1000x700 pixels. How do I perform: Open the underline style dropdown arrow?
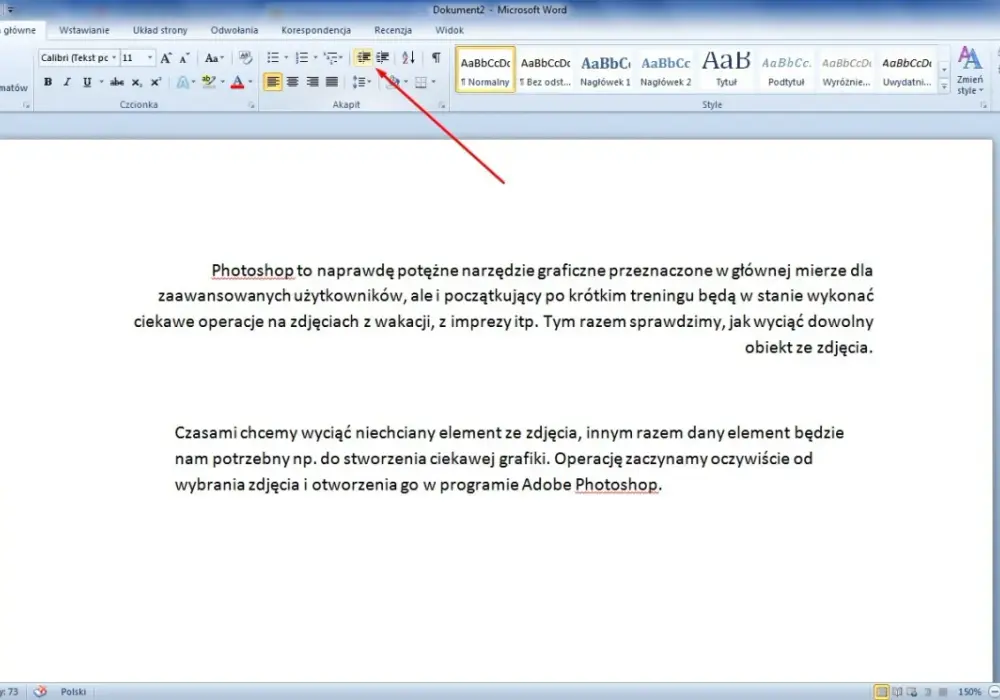(x=101, y=82)
